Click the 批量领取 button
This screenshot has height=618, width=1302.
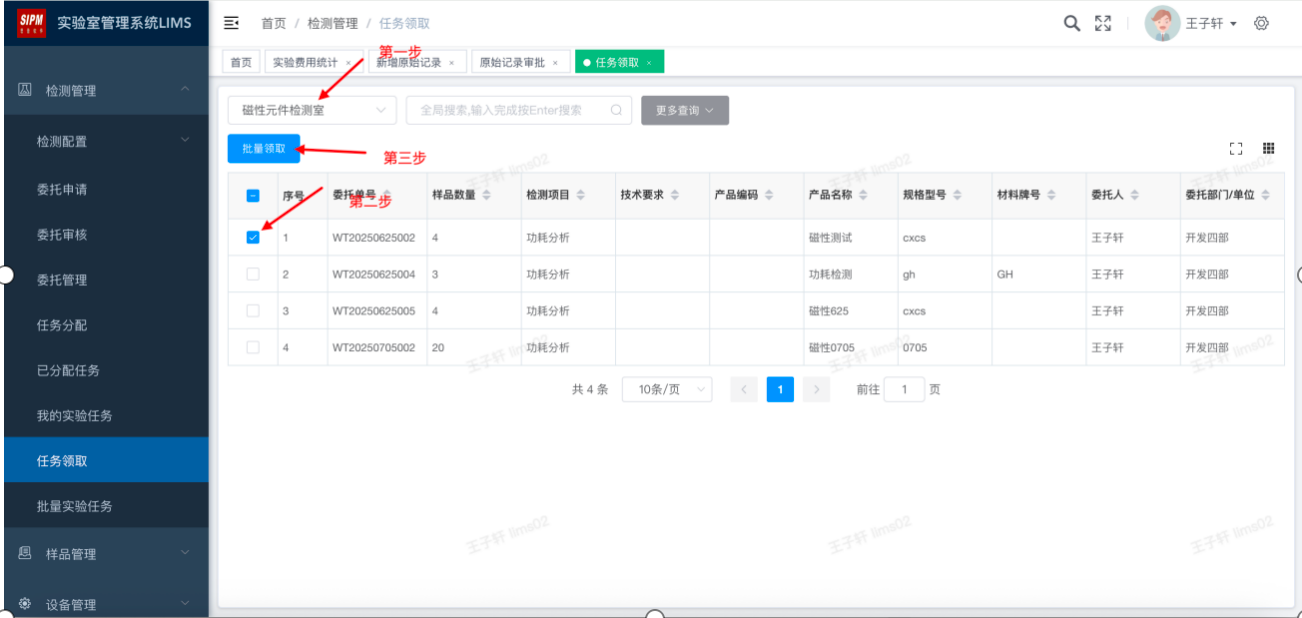tap(263, 148)
